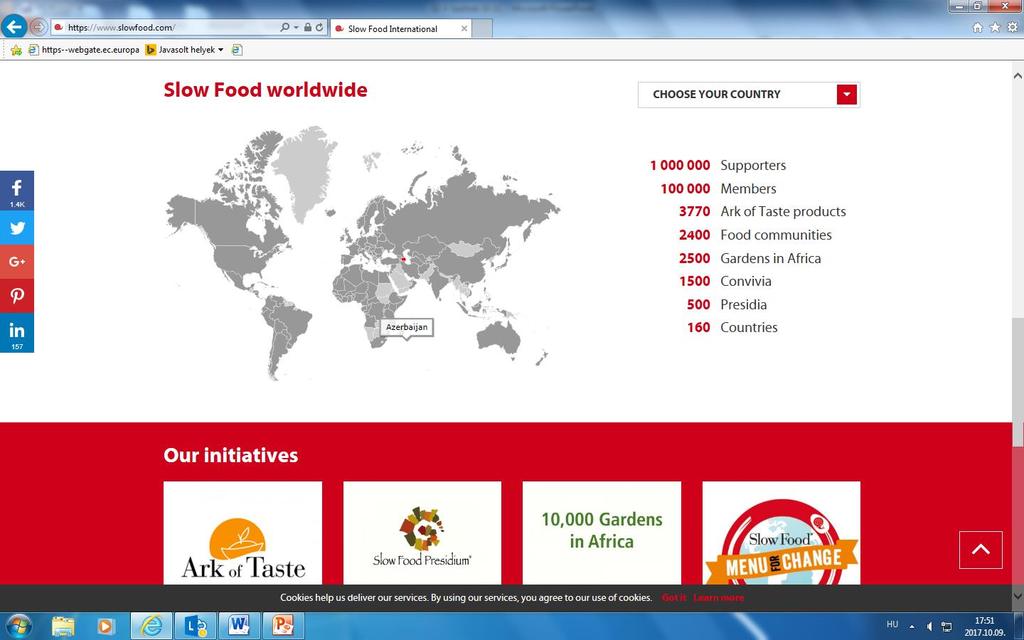
Task: Share page on Pinterest
Action: (17, 296)
